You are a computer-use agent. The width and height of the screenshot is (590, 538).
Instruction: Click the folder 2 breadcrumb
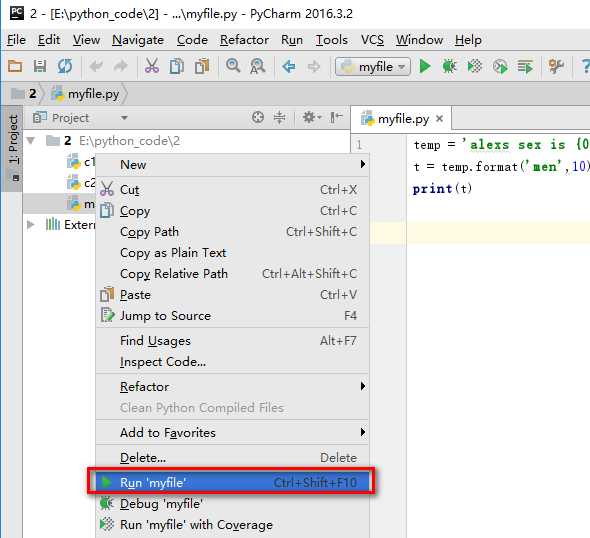[x=24, y=94]
